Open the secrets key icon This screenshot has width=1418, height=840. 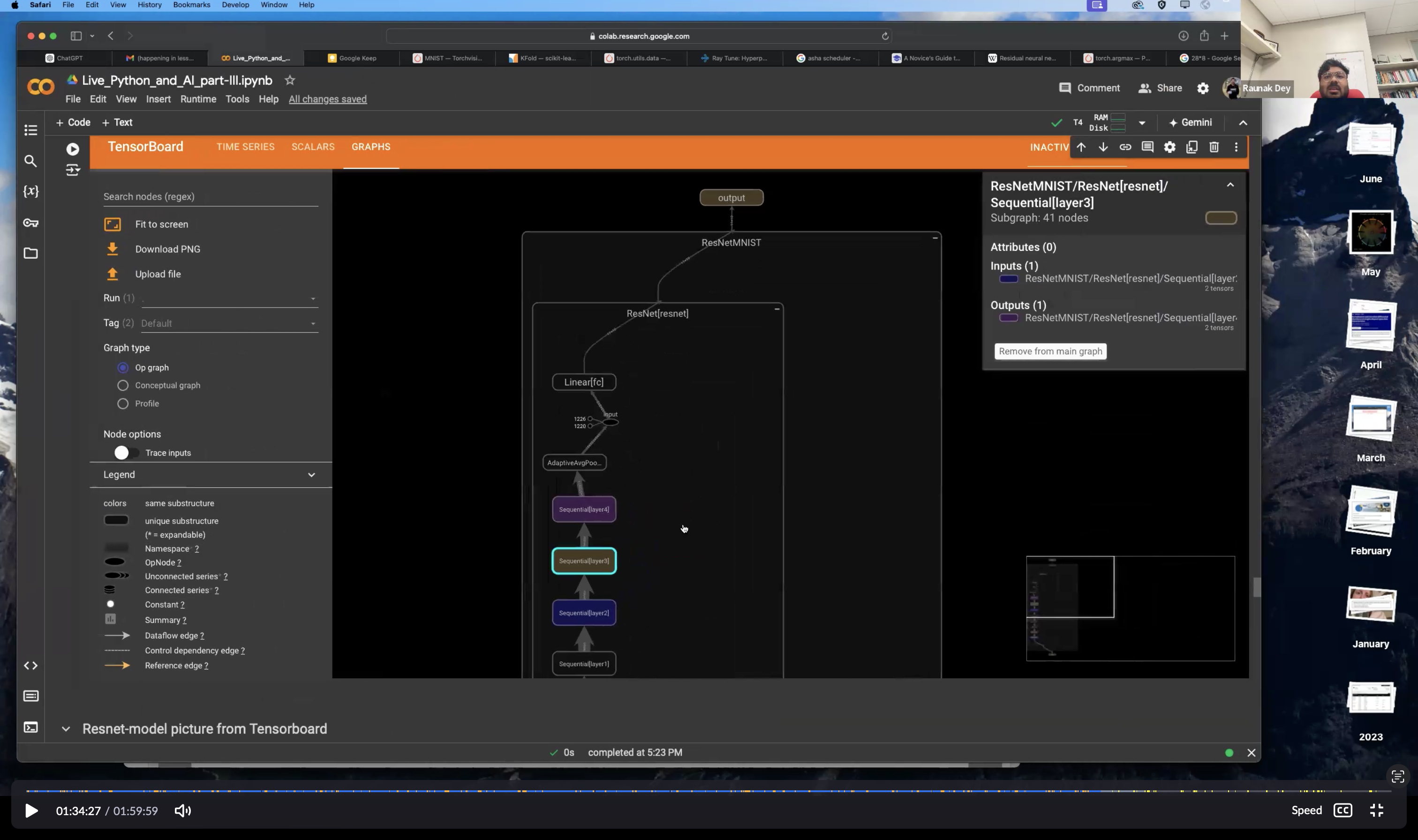point(30,223)
